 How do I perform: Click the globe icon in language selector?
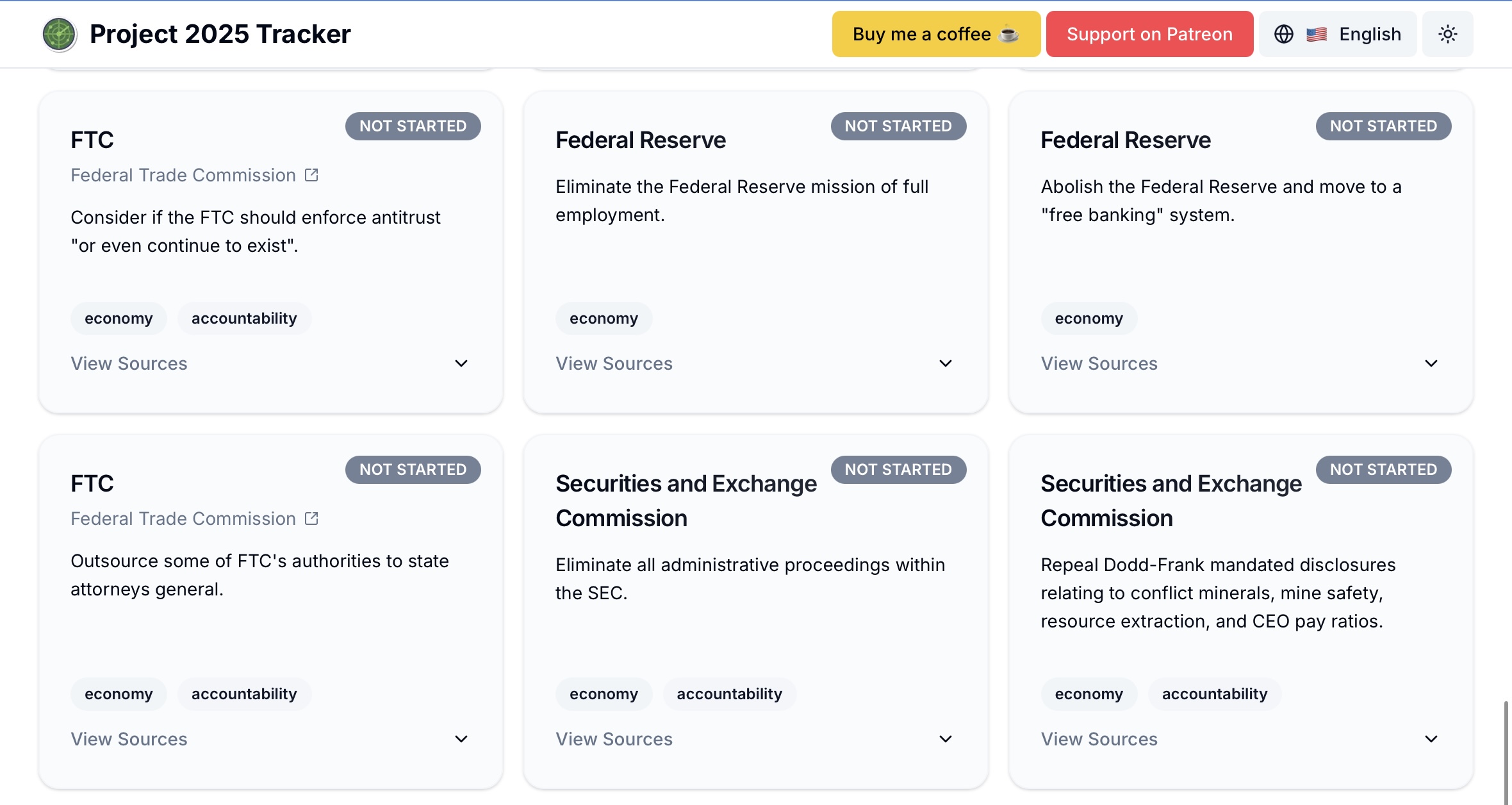click(x=1283, y=34)
